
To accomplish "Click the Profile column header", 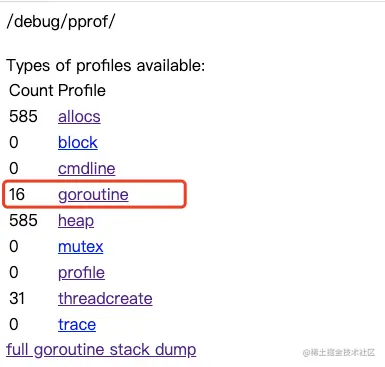I will coord(82,91).
